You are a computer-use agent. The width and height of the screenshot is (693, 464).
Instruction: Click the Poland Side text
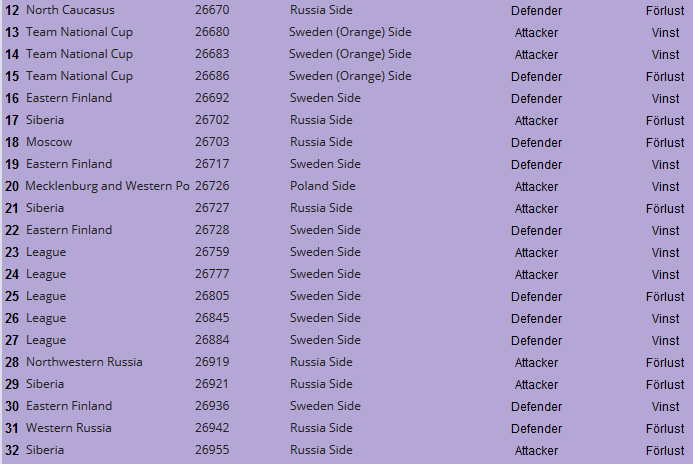point(323,186)
